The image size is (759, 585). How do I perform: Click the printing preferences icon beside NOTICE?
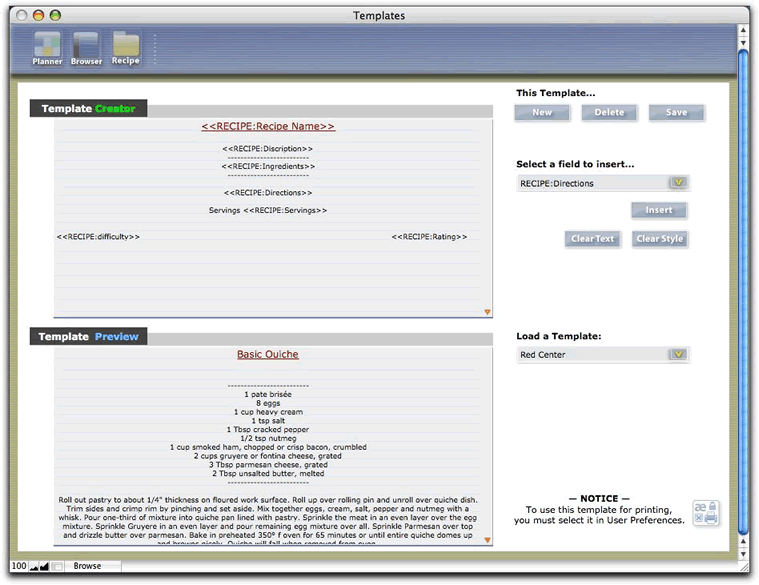706,513
